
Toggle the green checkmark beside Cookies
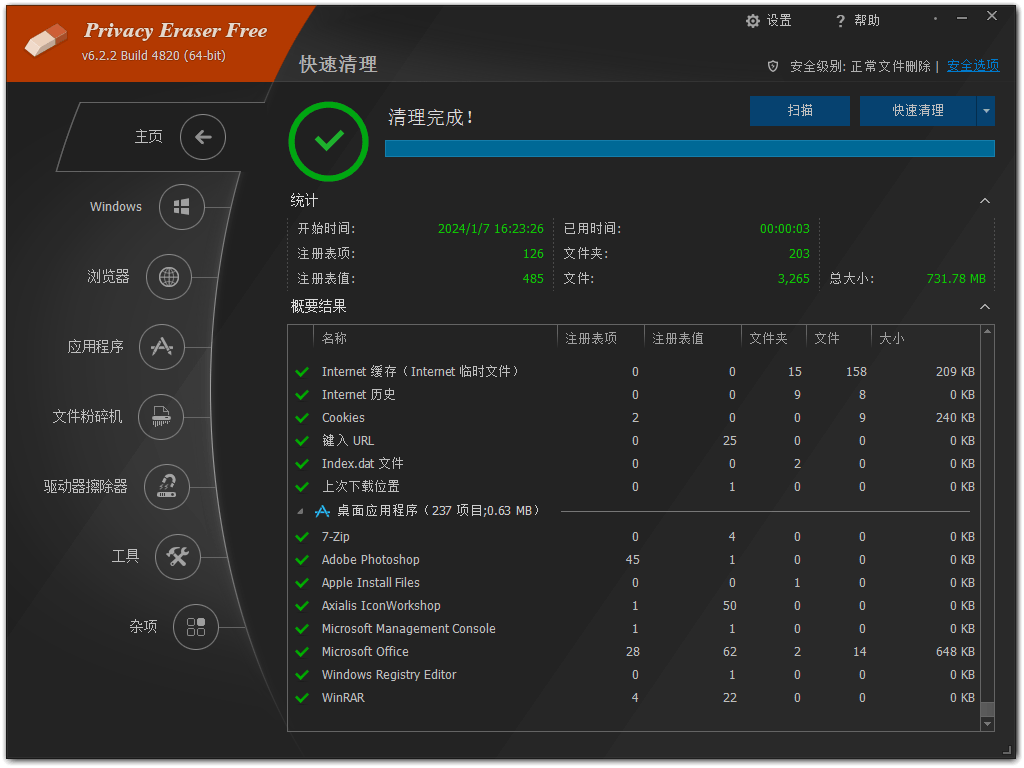[302, 417]
